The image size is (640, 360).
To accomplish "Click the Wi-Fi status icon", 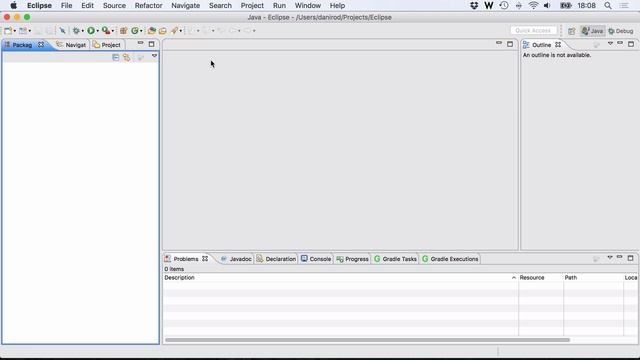I will [x=533, y=6].
